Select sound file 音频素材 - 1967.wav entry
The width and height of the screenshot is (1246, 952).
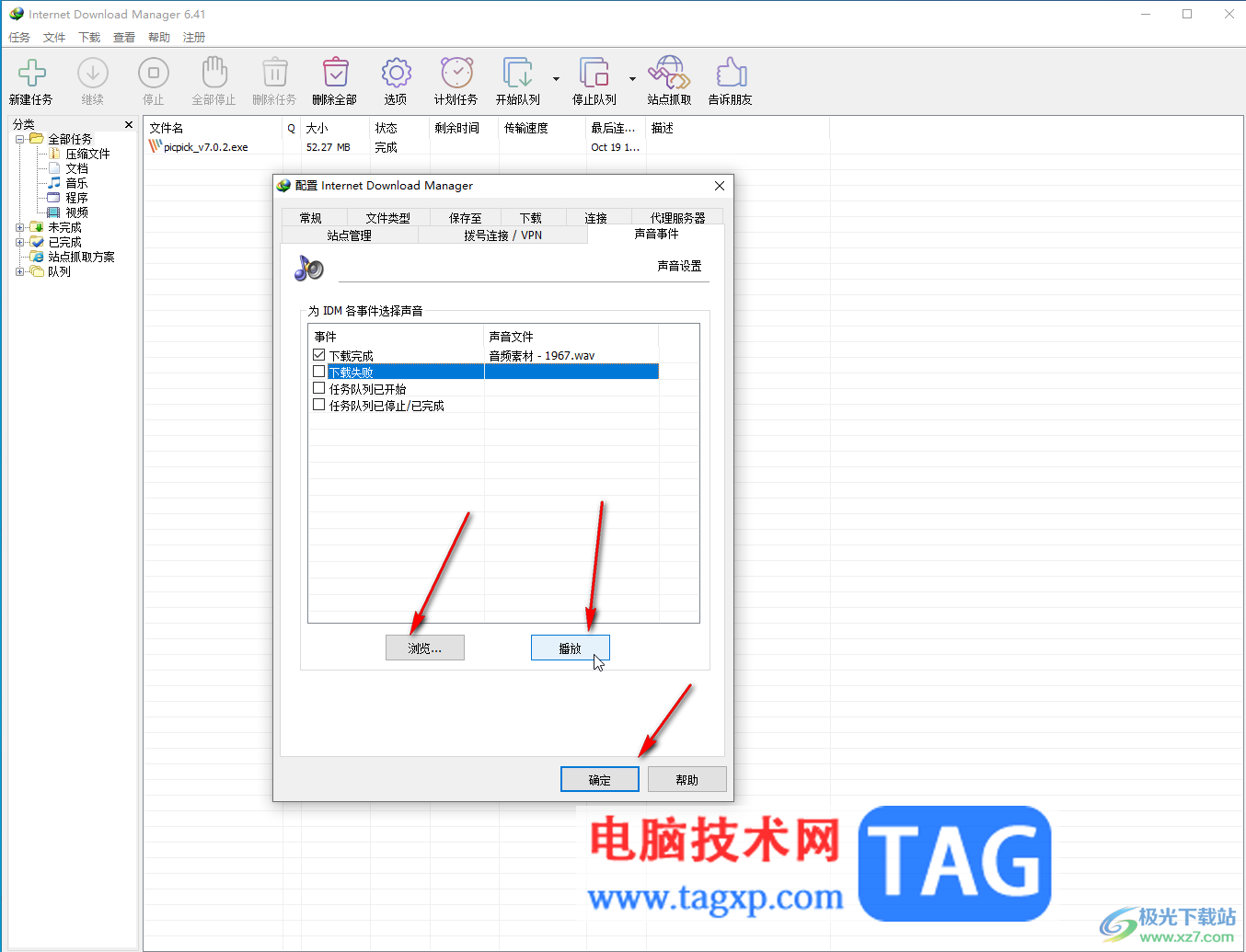[542, 355]
